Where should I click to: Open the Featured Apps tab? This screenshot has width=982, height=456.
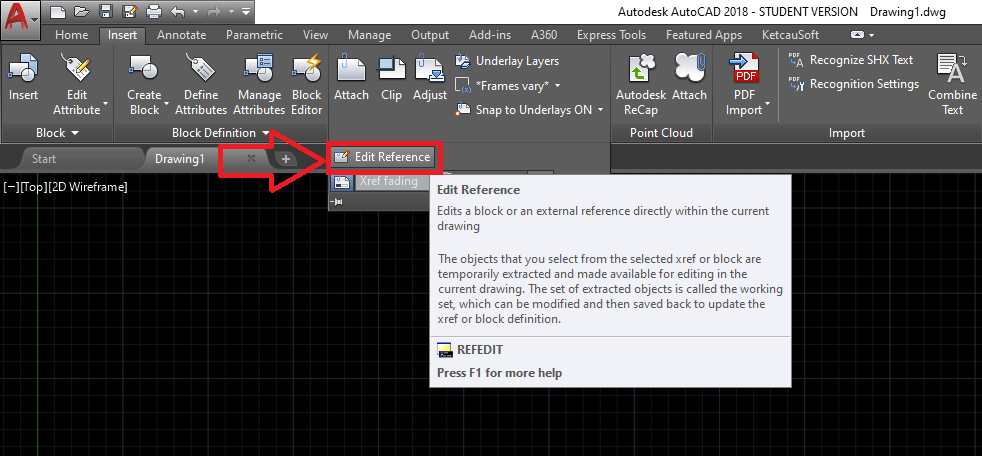703,35
